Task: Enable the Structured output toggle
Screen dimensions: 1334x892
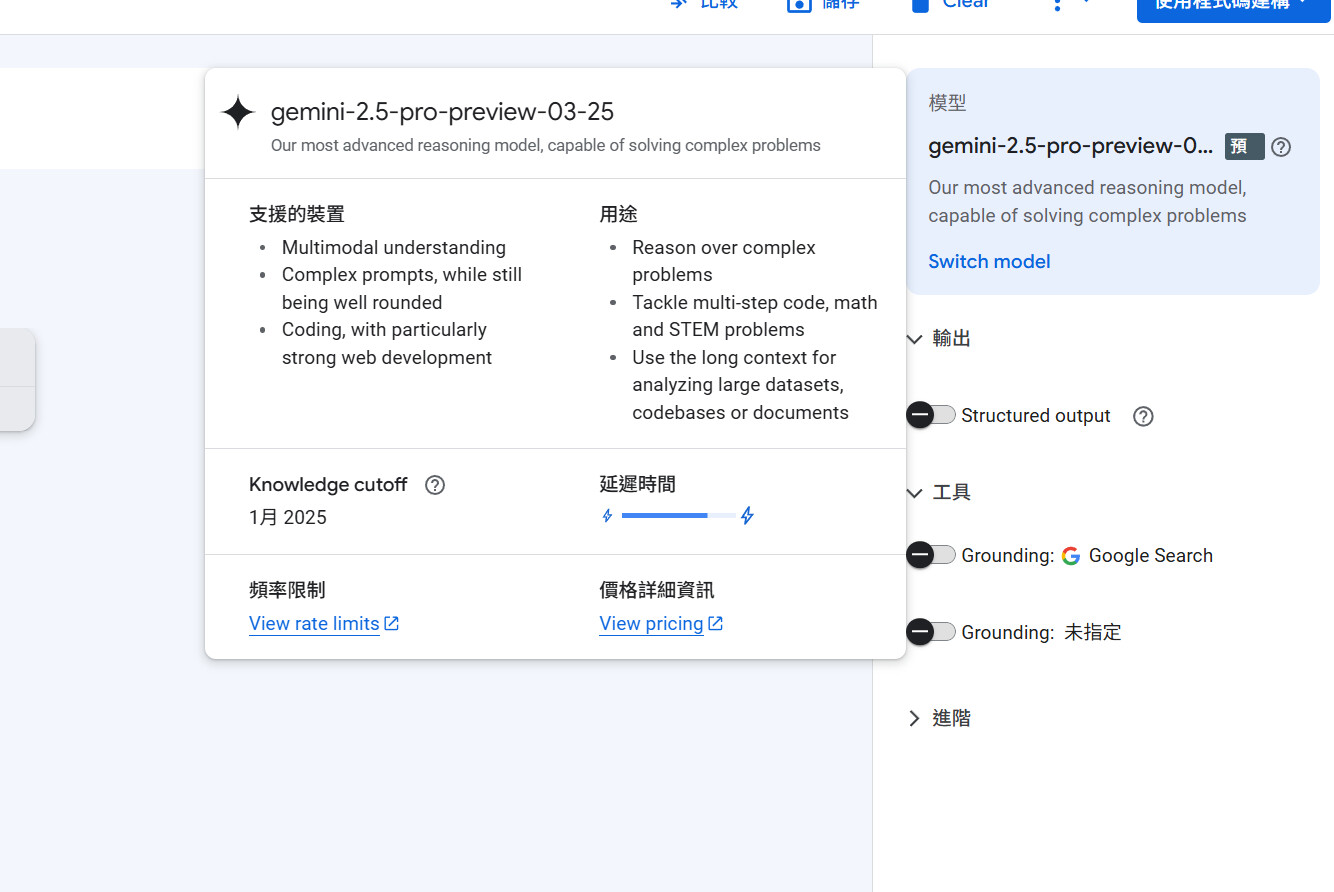Action: click(x=931, y=415)
